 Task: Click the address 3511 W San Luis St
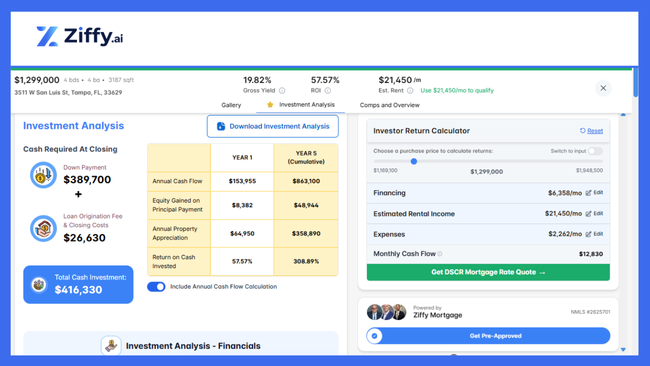pos(68,92)
